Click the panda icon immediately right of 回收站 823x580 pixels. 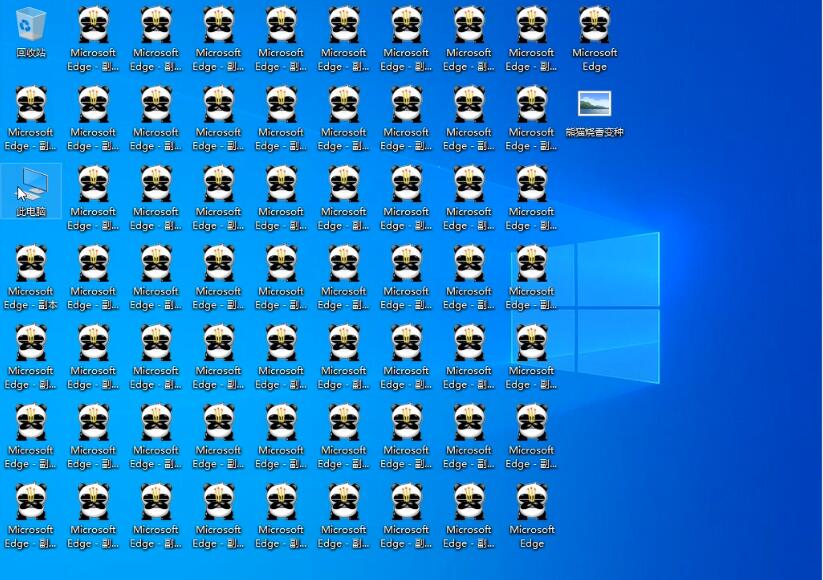click(x=93, y=39)
